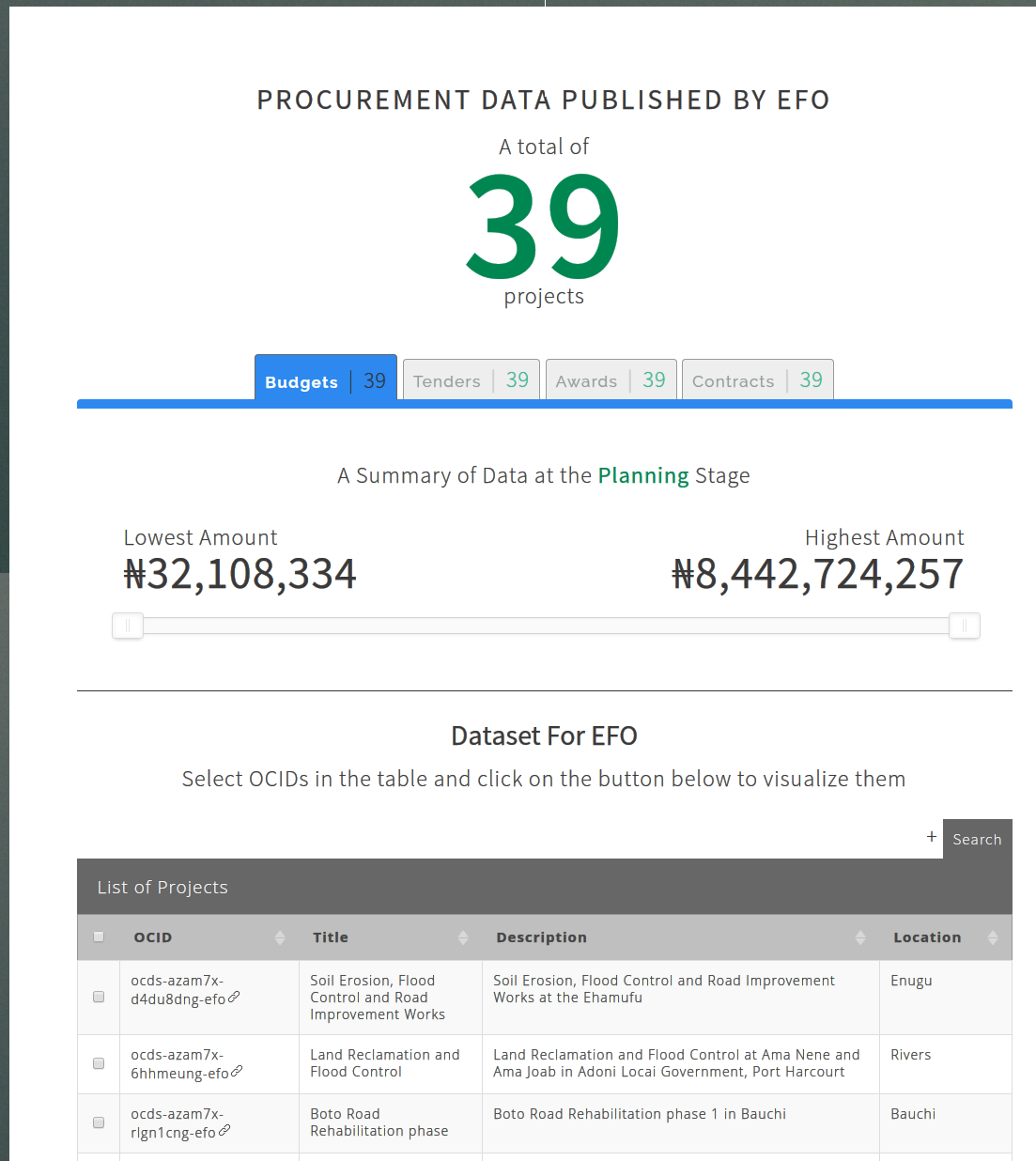The image size is (1036, 1161).
Task: Click link icon beside ocds-azam7x-6hhmeung-efo
Action: [x=238, y=1072]
